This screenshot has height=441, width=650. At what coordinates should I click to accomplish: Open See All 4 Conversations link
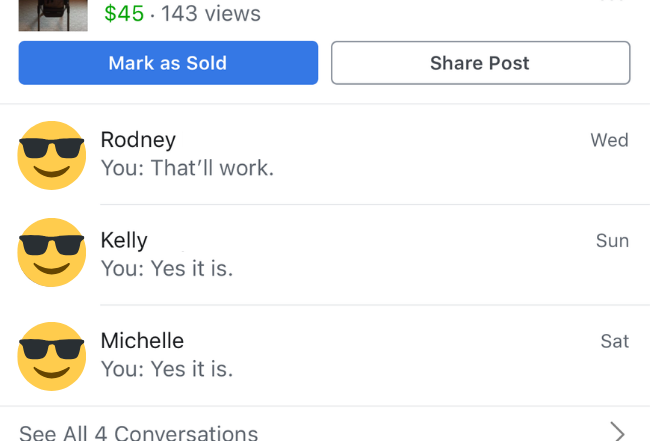[x=139, y=432]
